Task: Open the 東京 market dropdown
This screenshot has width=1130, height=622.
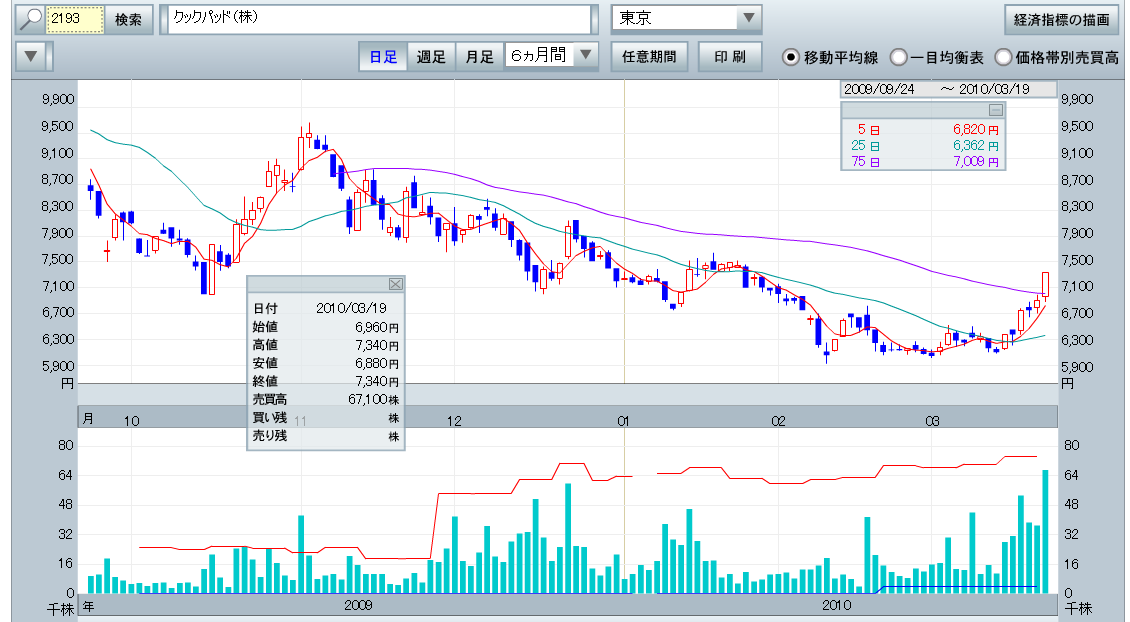Action: [747, 19]
